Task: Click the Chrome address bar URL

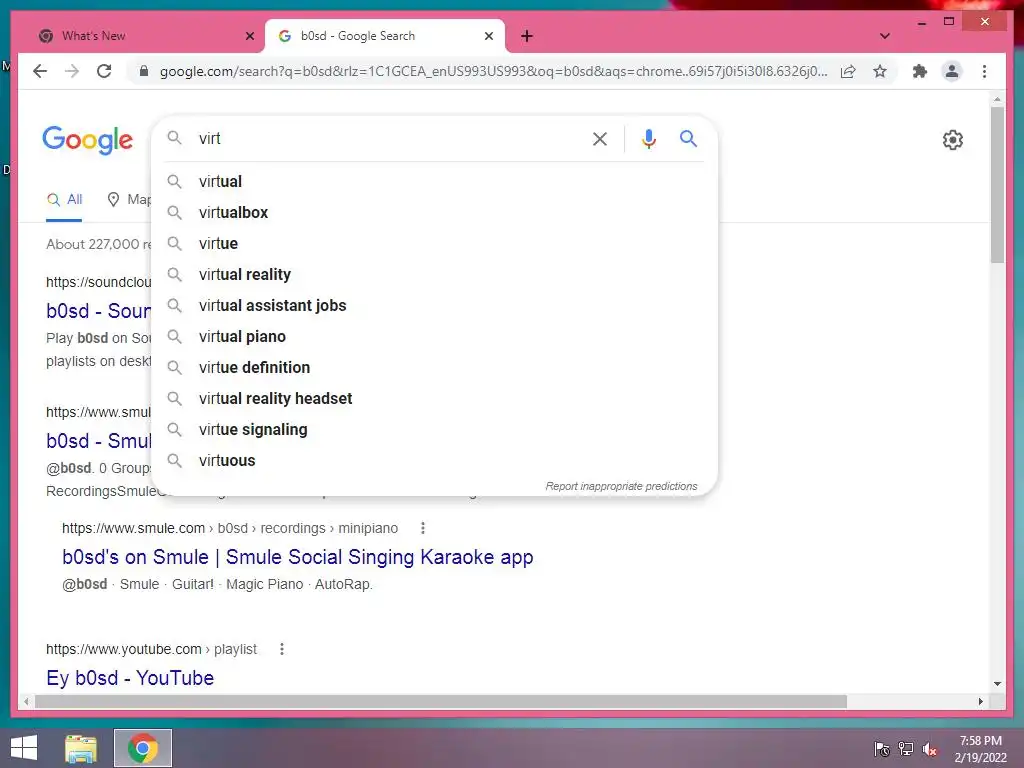Action: point(493,71)
